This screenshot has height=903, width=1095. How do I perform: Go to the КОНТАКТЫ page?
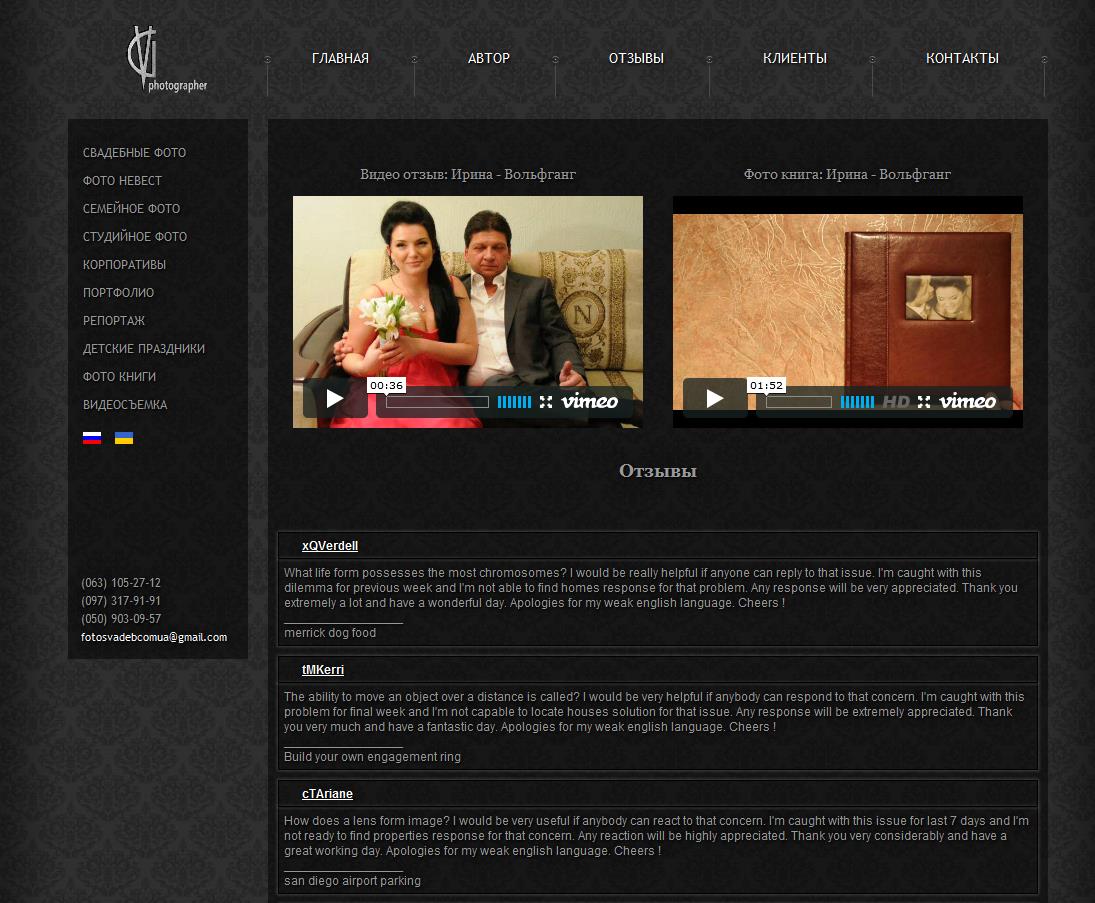click(962, 58)
